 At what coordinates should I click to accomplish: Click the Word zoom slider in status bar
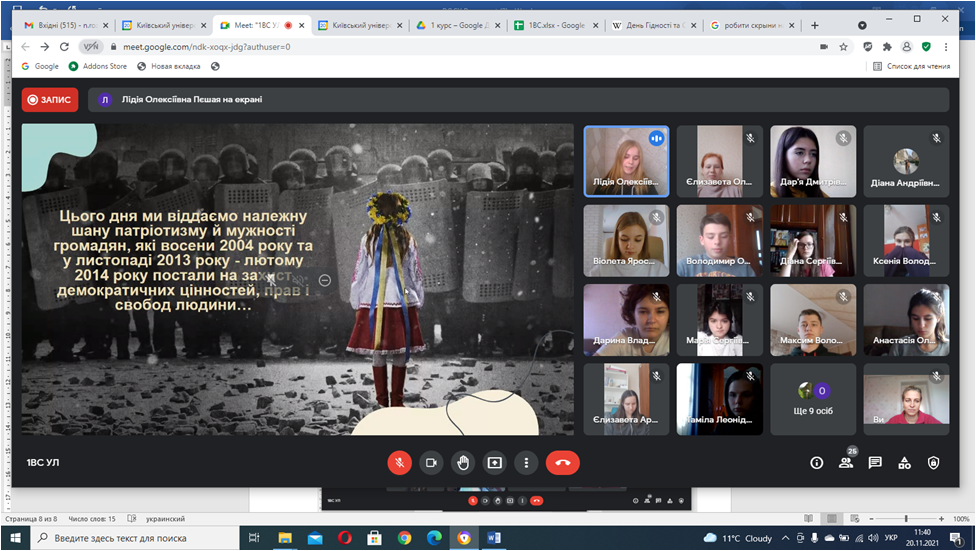pos(900,519)
